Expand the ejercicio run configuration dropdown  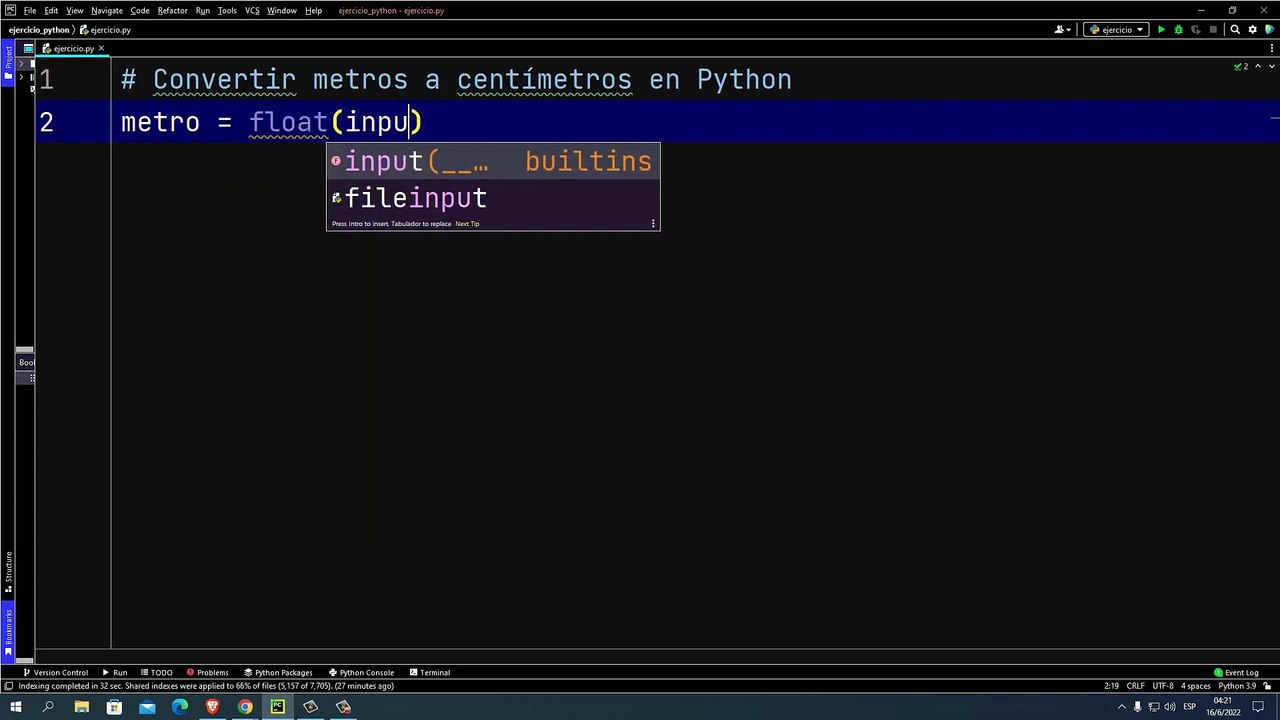[1116, 30]
